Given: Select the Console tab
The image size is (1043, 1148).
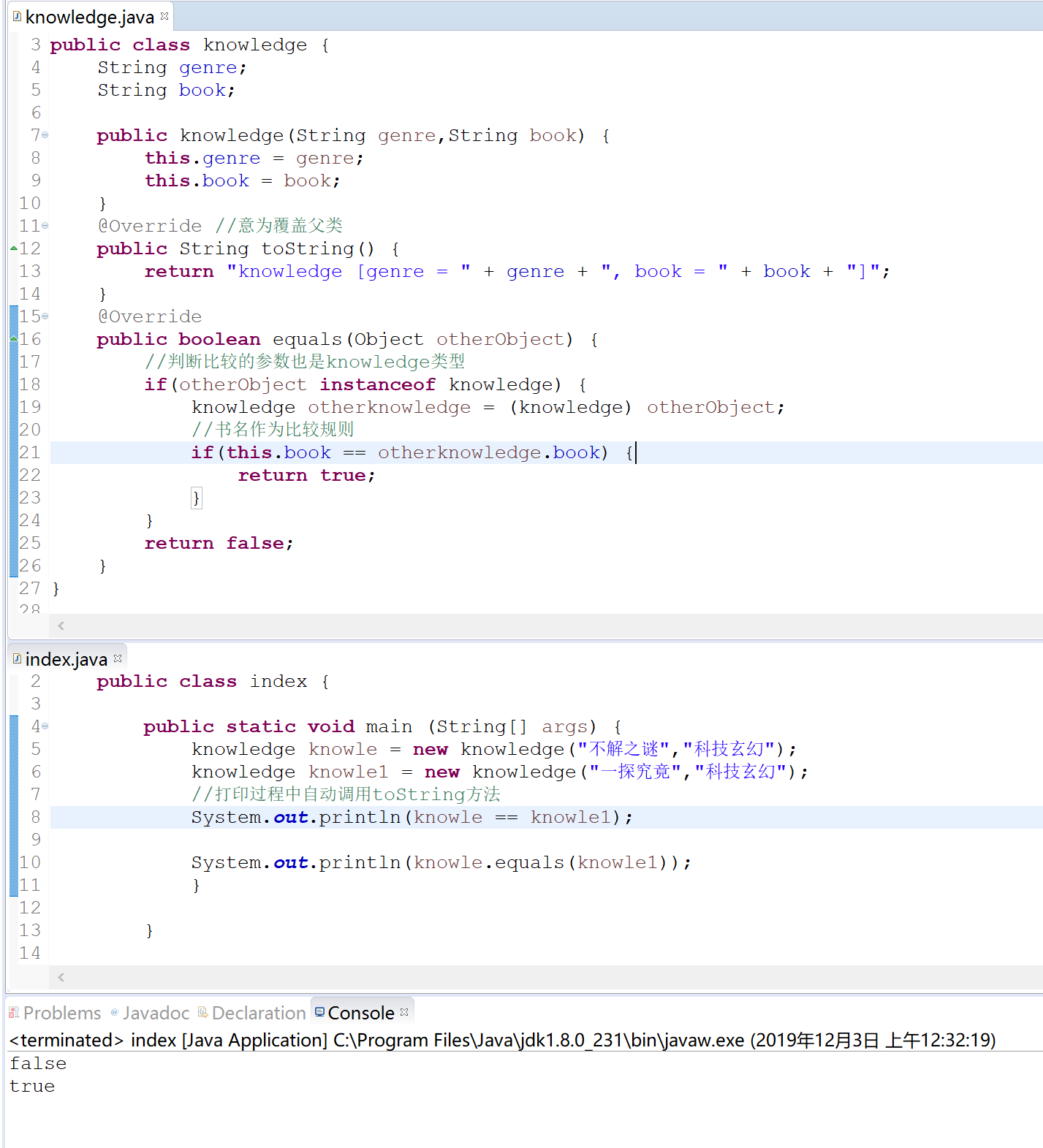Looking at the screenshot, I should (x=361, y=1013).
